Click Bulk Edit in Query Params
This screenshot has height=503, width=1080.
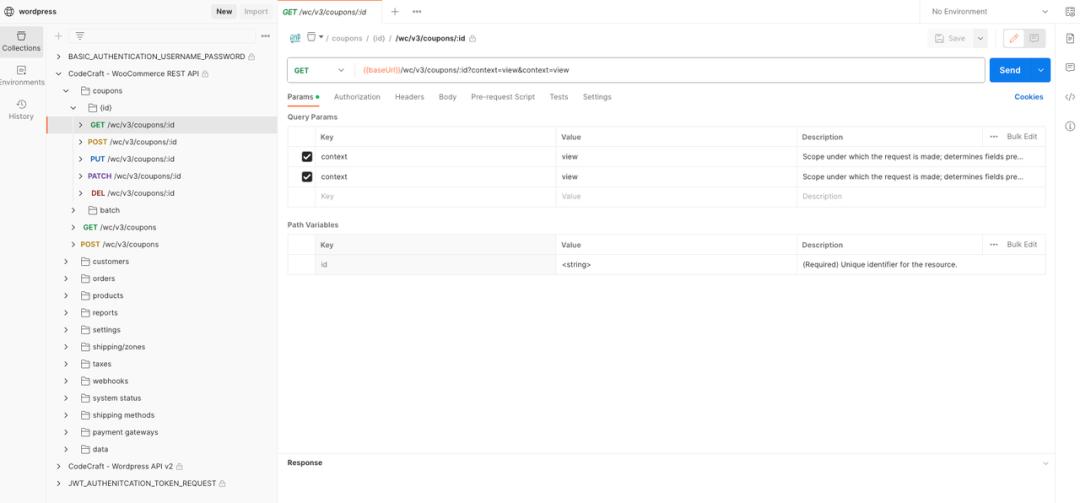pos(1021,136)
